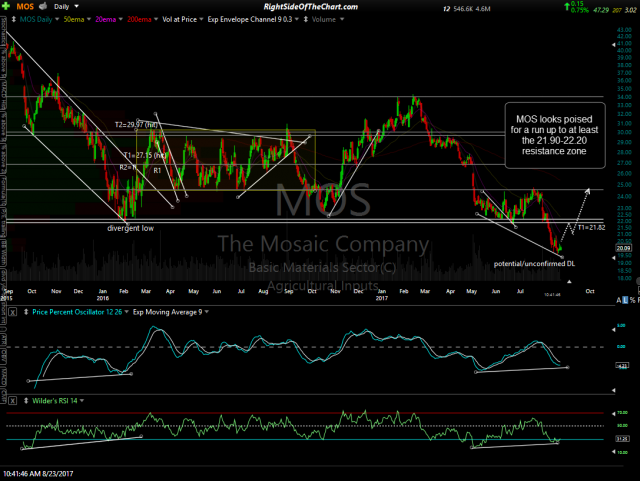The width and height of the screenshot is (640, 481).
Task: Click the MOS looks poised note box
Action: tap(555, 135)
